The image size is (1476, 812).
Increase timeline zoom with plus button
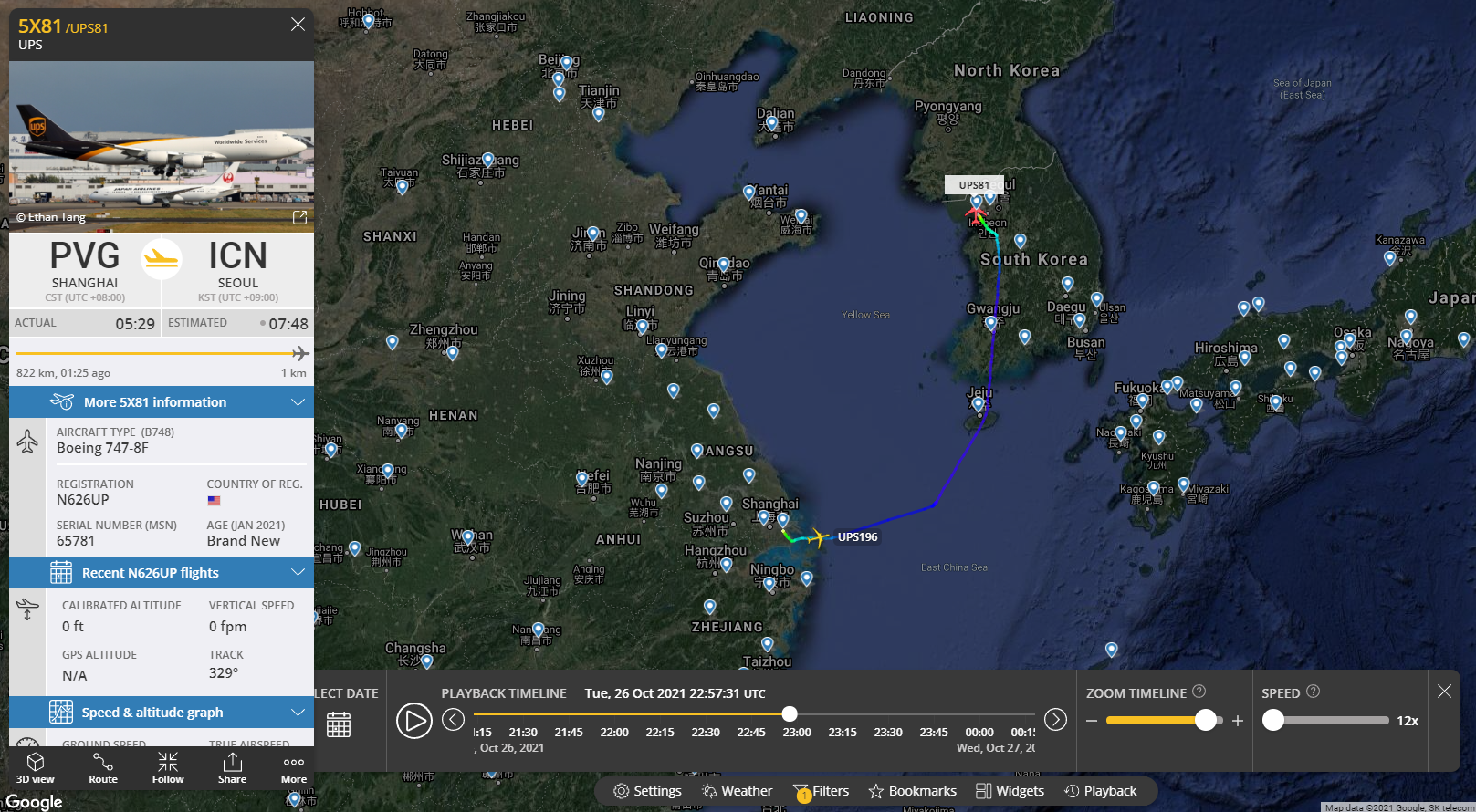pyautogui.click(x=1238, y=721)
